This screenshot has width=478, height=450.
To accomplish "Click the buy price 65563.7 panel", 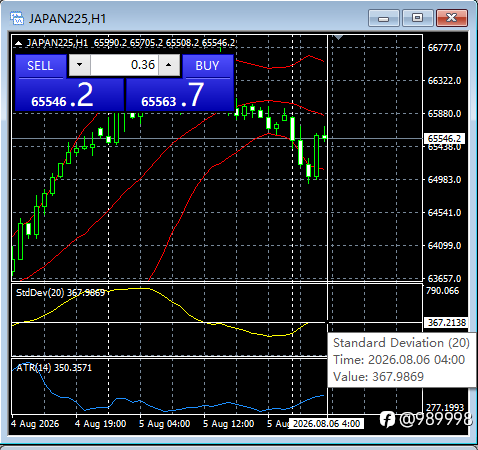I will pos(179,95).
